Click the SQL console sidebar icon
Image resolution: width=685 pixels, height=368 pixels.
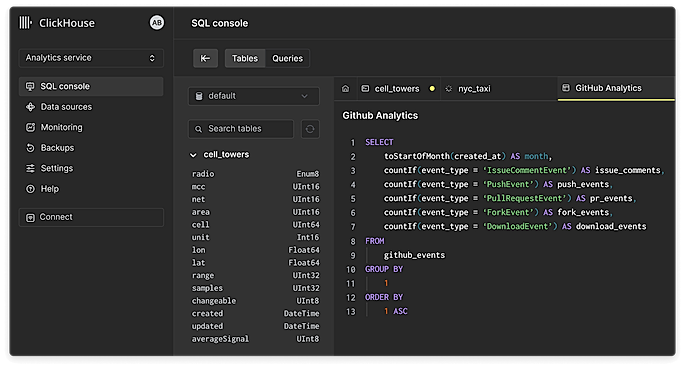30,87
